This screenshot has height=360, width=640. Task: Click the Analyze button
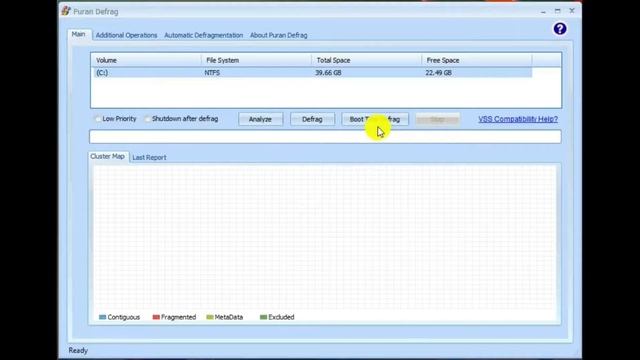[260, 119]
